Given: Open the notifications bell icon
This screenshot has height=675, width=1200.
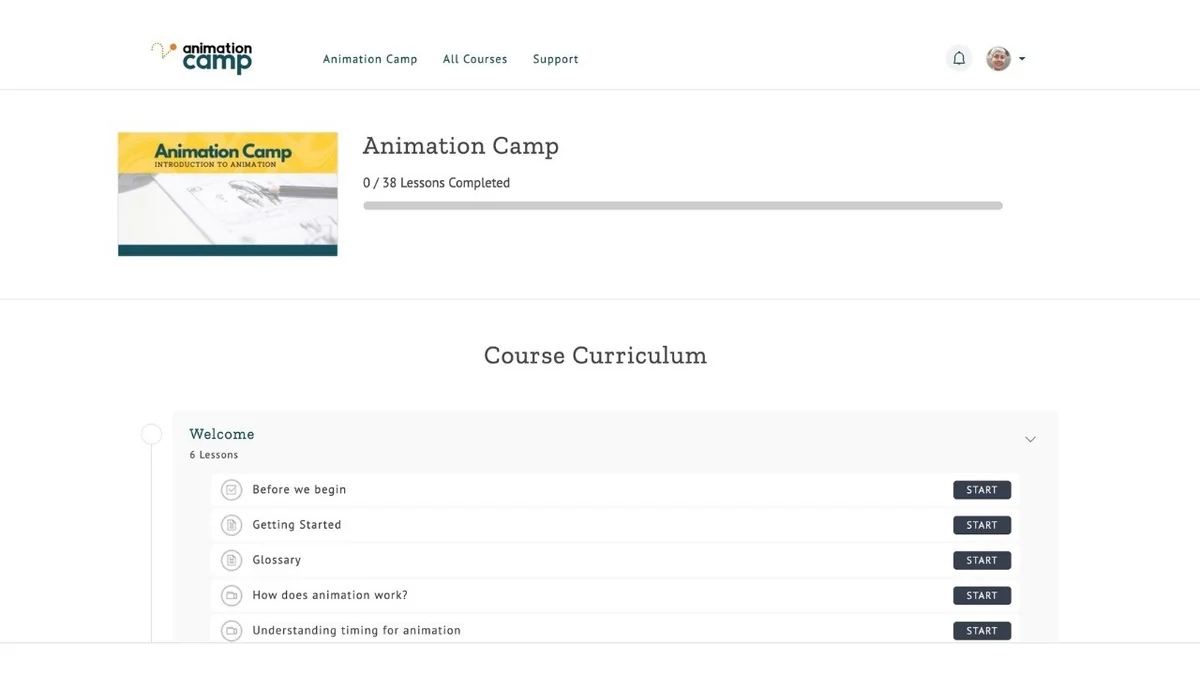Looking at the screenshot, I should 958,58.
